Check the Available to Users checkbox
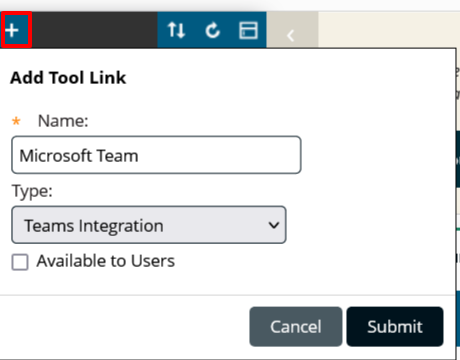Screen dimensions: 460x360 (x=20, y=262)
